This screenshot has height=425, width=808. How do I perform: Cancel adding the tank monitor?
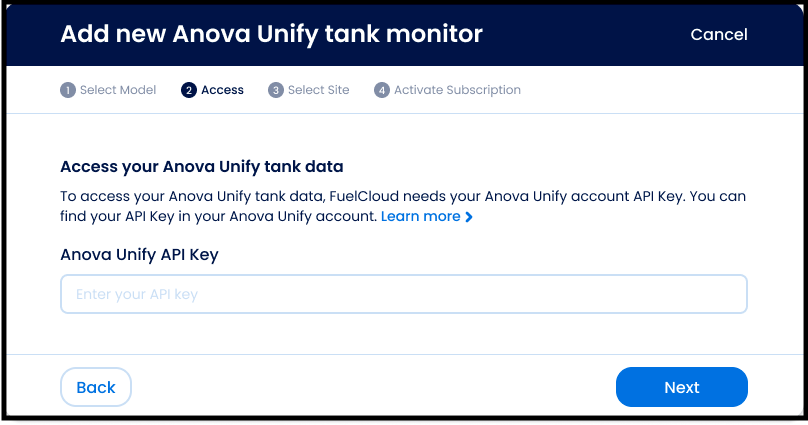(x=718, y=35)
